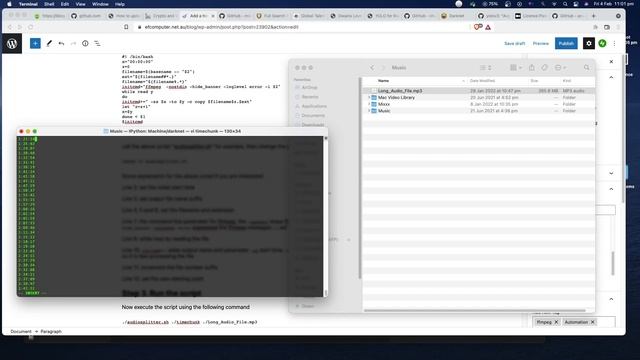Close the editor settings sidebar
The width and height of the screenshot is (640, 360).
tap(611, 62)
